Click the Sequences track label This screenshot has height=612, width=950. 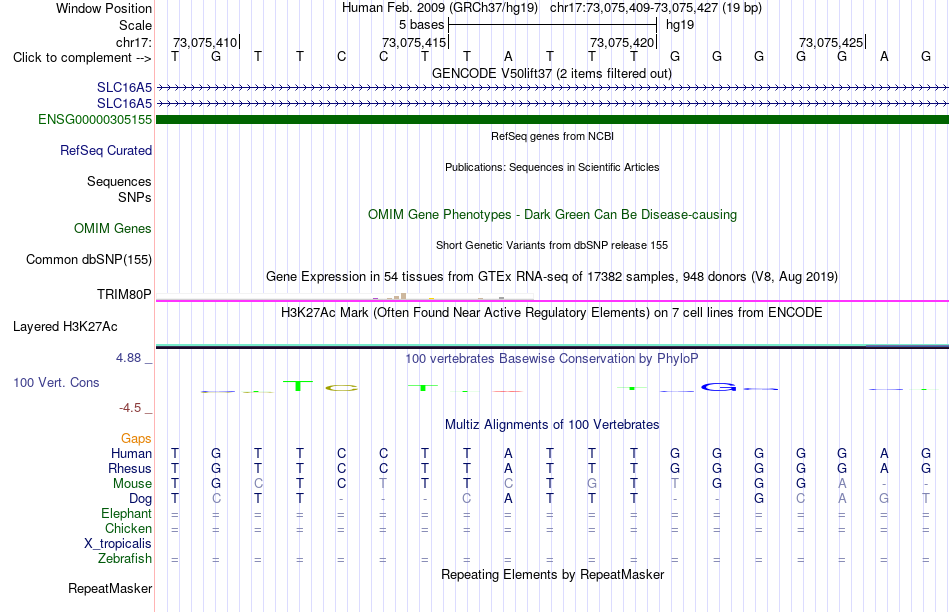119,181
